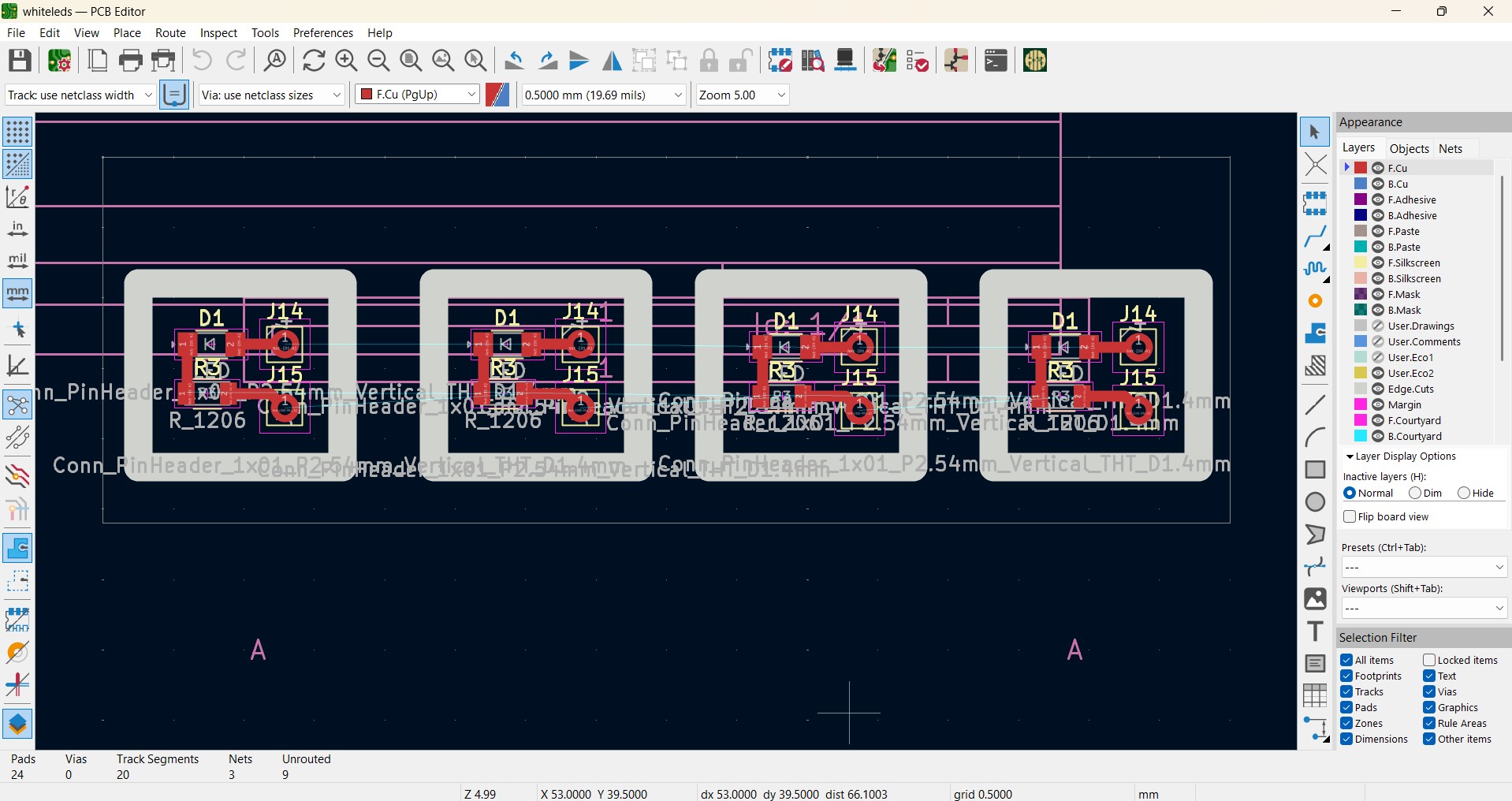Click the F.Courtyard magenta color swatch
The image size is (1512, 801).
point(1361,420)
